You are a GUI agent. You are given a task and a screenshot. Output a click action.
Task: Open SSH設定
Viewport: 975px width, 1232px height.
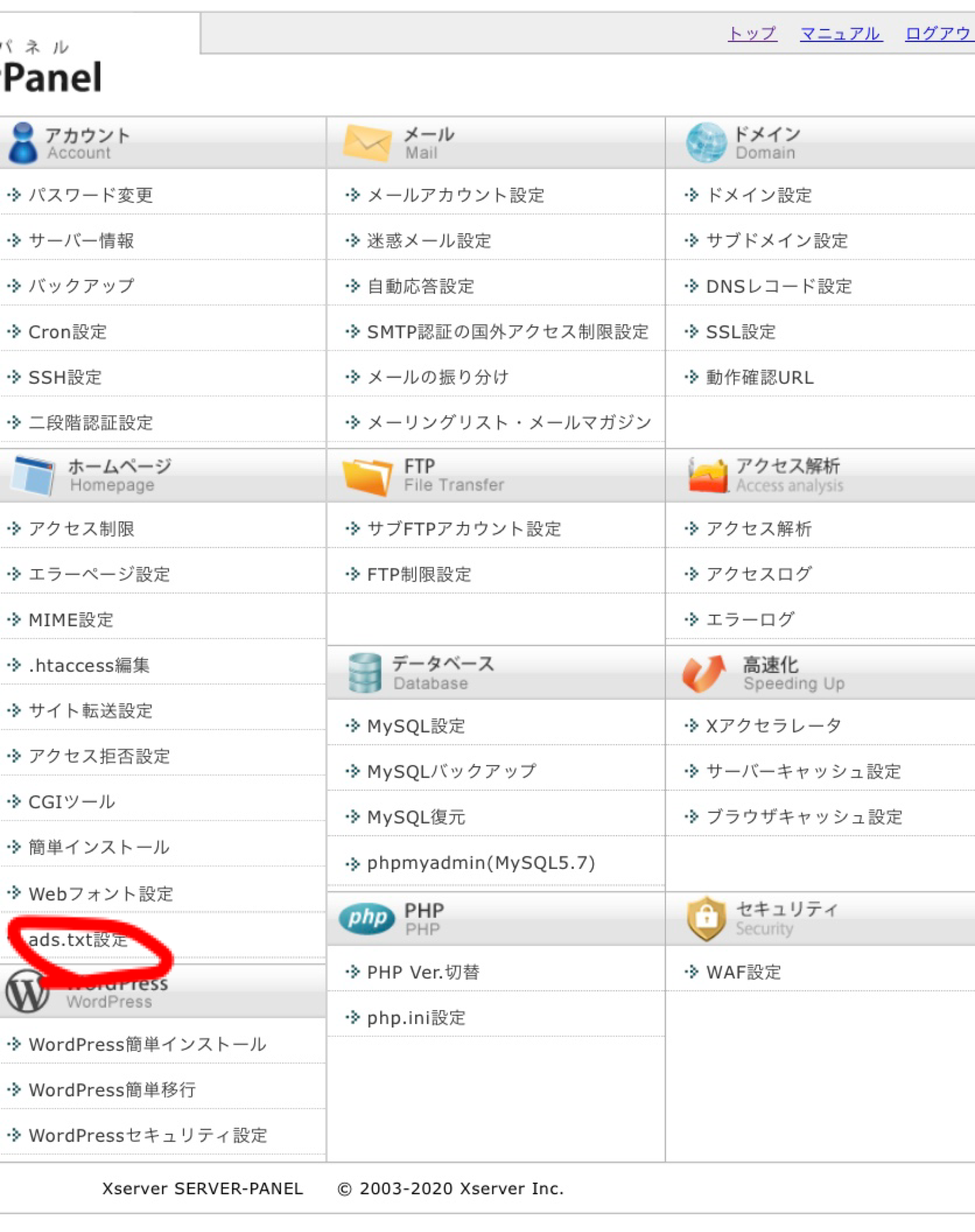point(65,377)
